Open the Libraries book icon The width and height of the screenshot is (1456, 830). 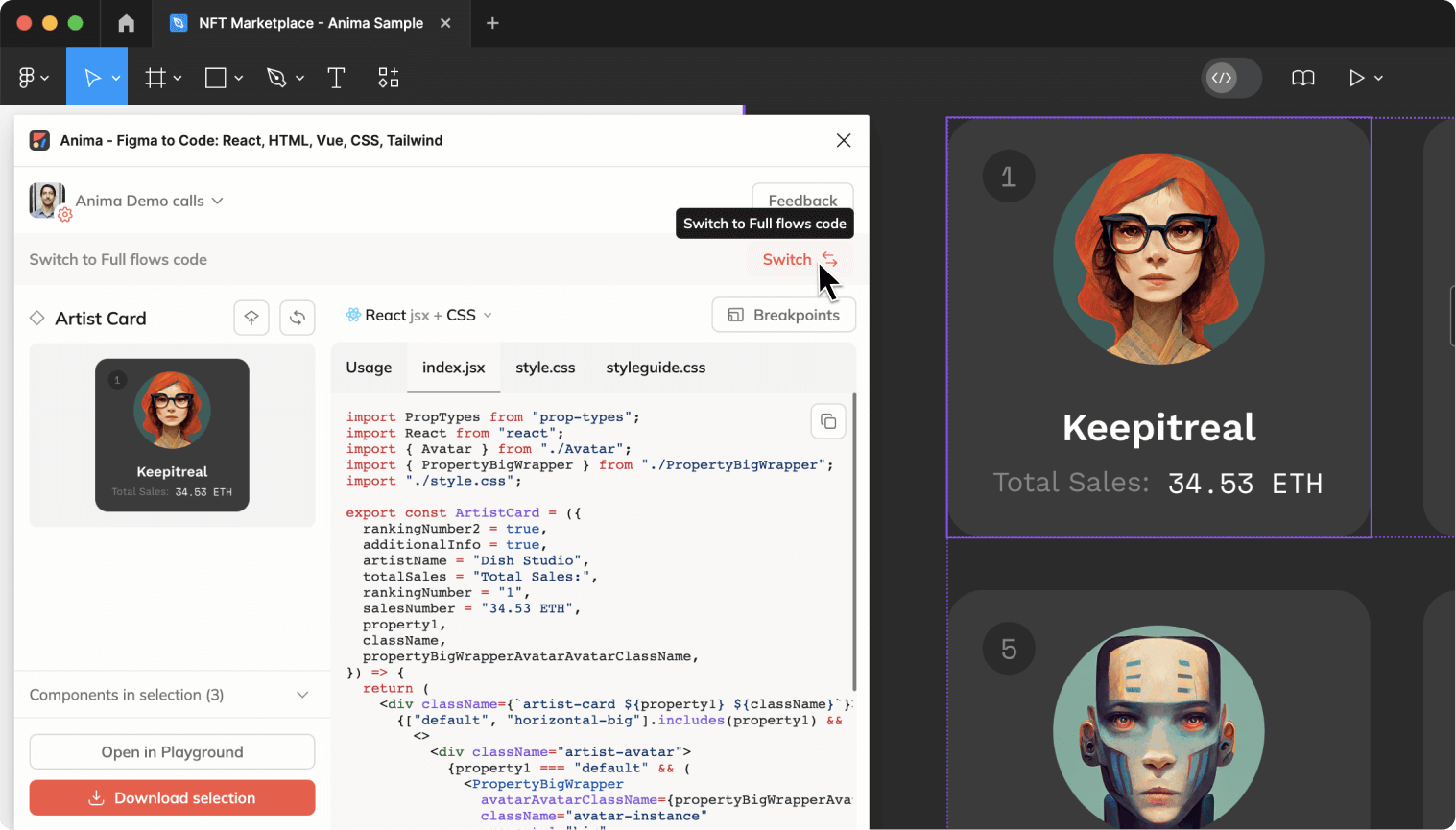tap(1302, 78)
